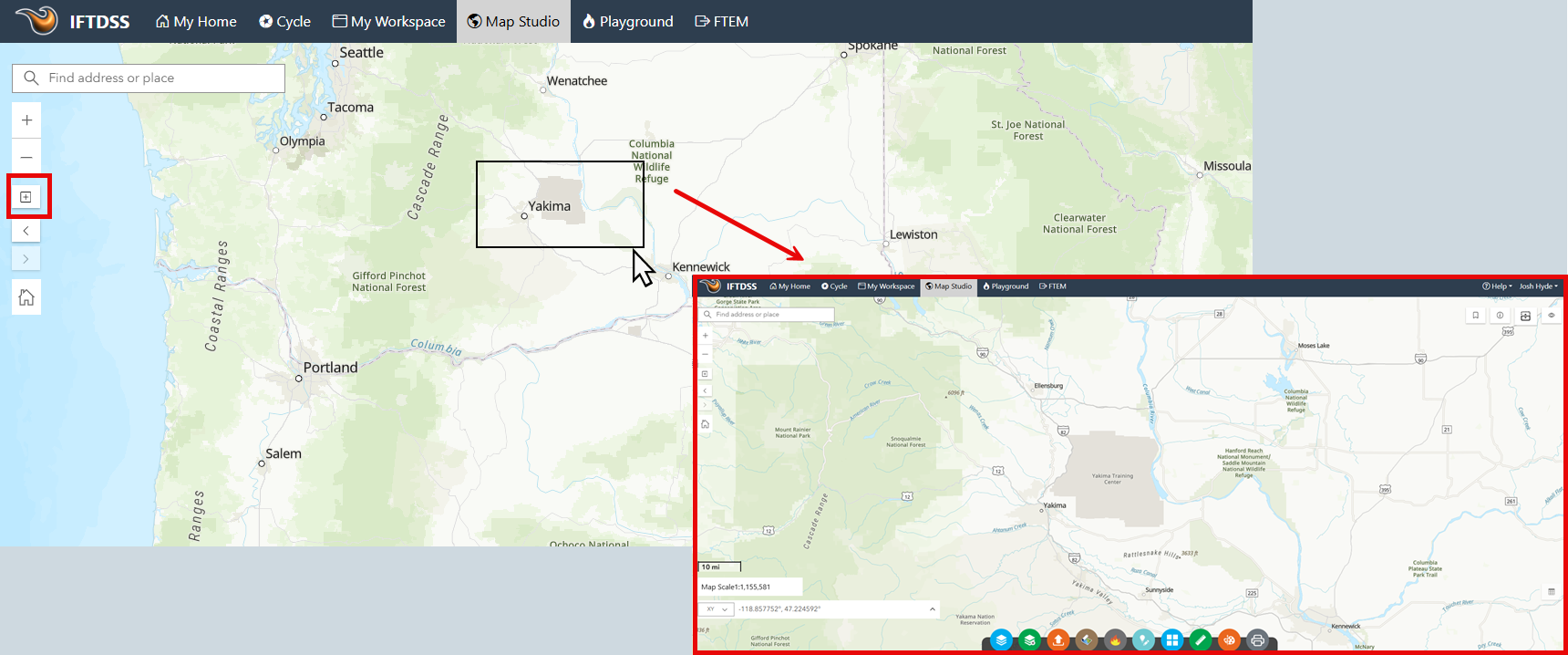This screenshot has height=655, width=1568.
Task: Click the Missoula label on main map
Action: [x=1227, y=166]
